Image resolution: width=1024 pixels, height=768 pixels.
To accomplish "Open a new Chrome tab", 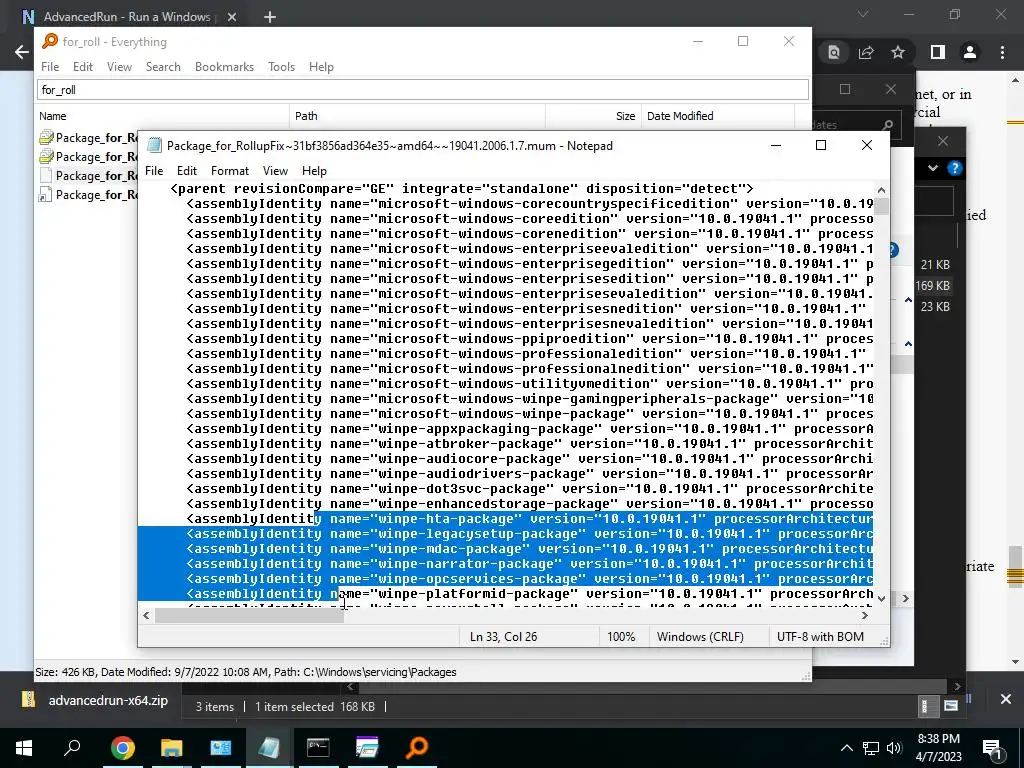I will point(270,17).
